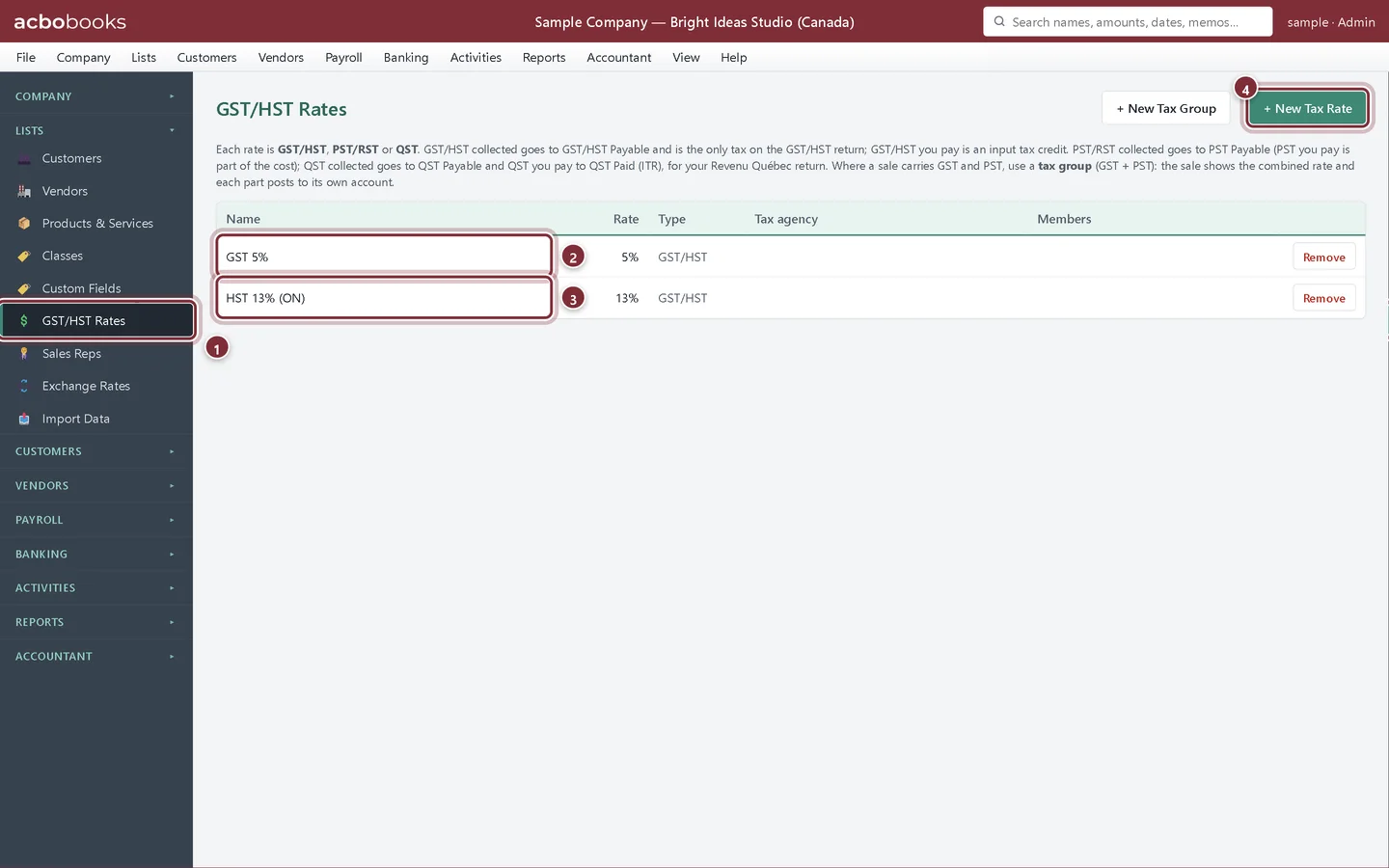Click the Exchange Rates icon
Viewport: 1389px width, 868px height.
(x=24, y=386)
